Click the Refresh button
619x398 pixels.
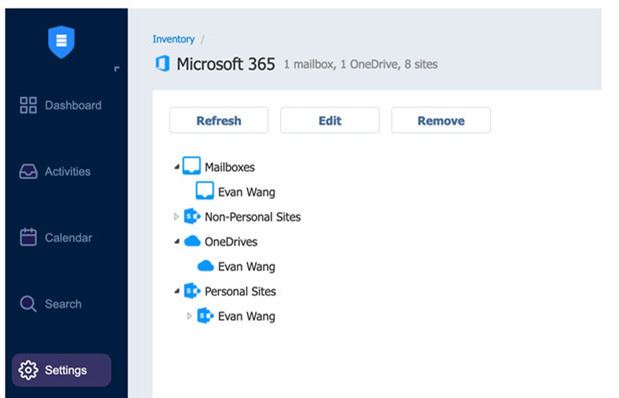[x=219, y=120]
